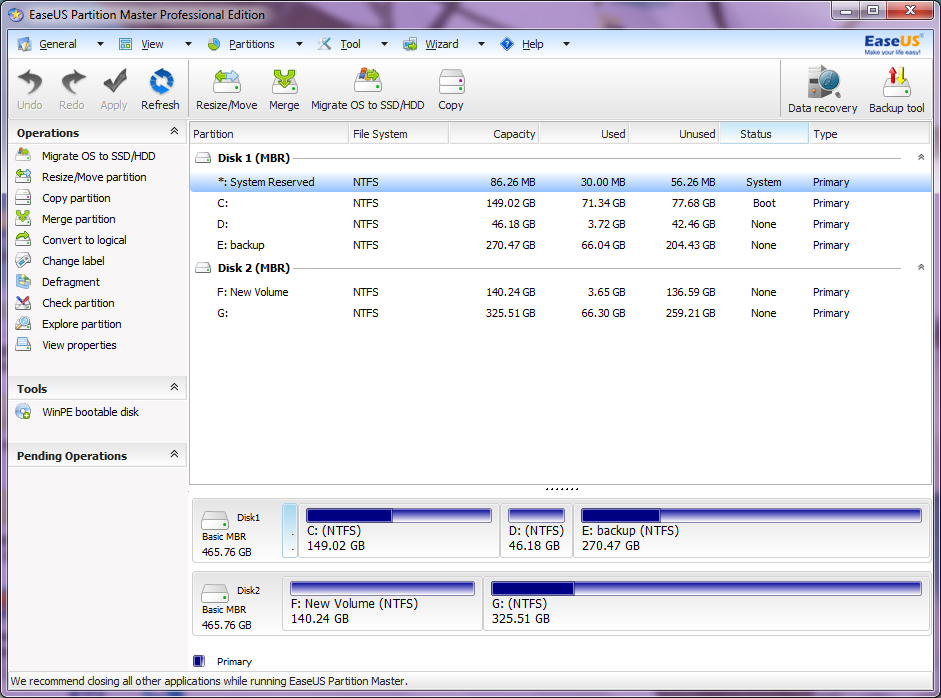Open the Partitions menu
The image size is (941, 698).
tap(251, 44)
